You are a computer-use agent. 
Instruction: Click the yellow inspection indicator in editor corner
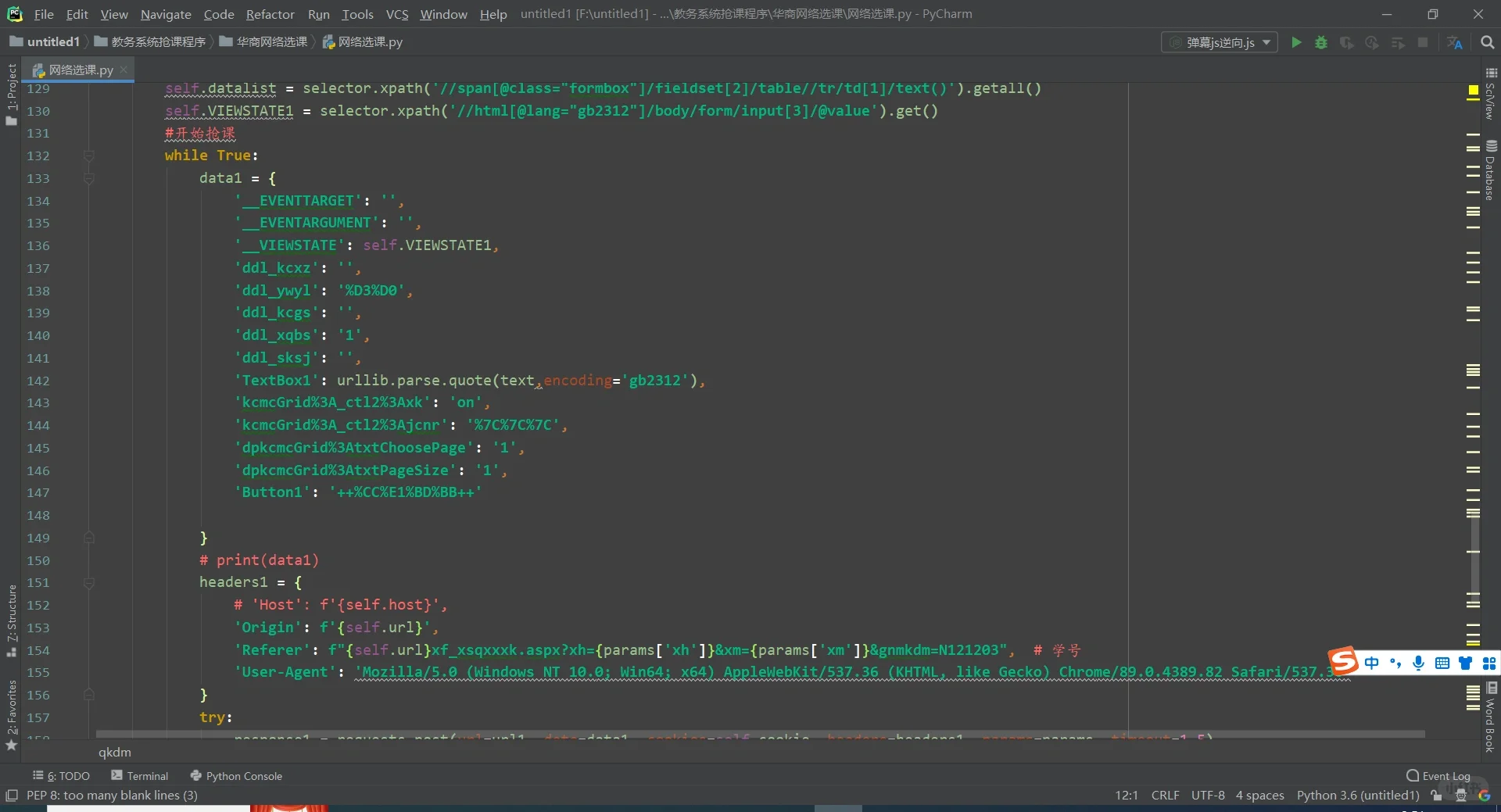(1473, 90)
